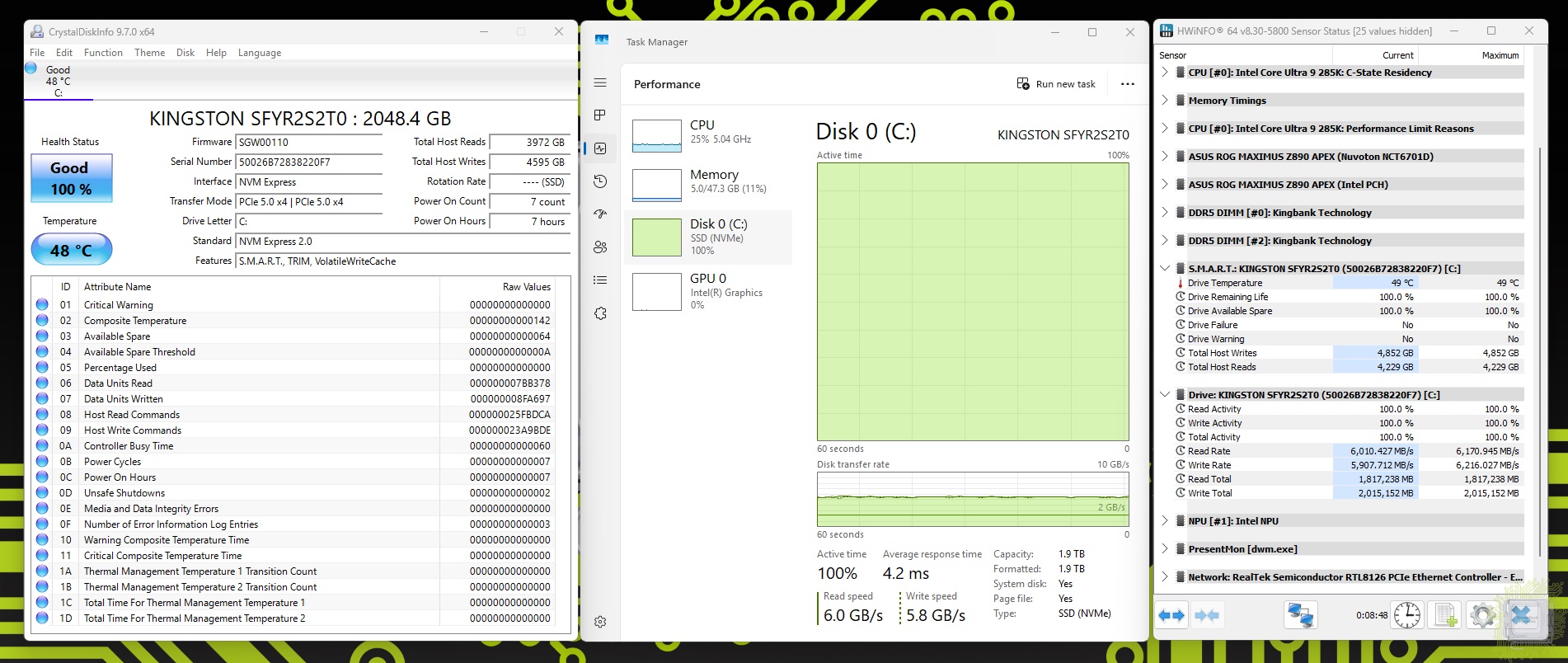This screenshot has width=1568, height=663.
Task: Click Run new task in Task Manager
Action: (1056, 84)
